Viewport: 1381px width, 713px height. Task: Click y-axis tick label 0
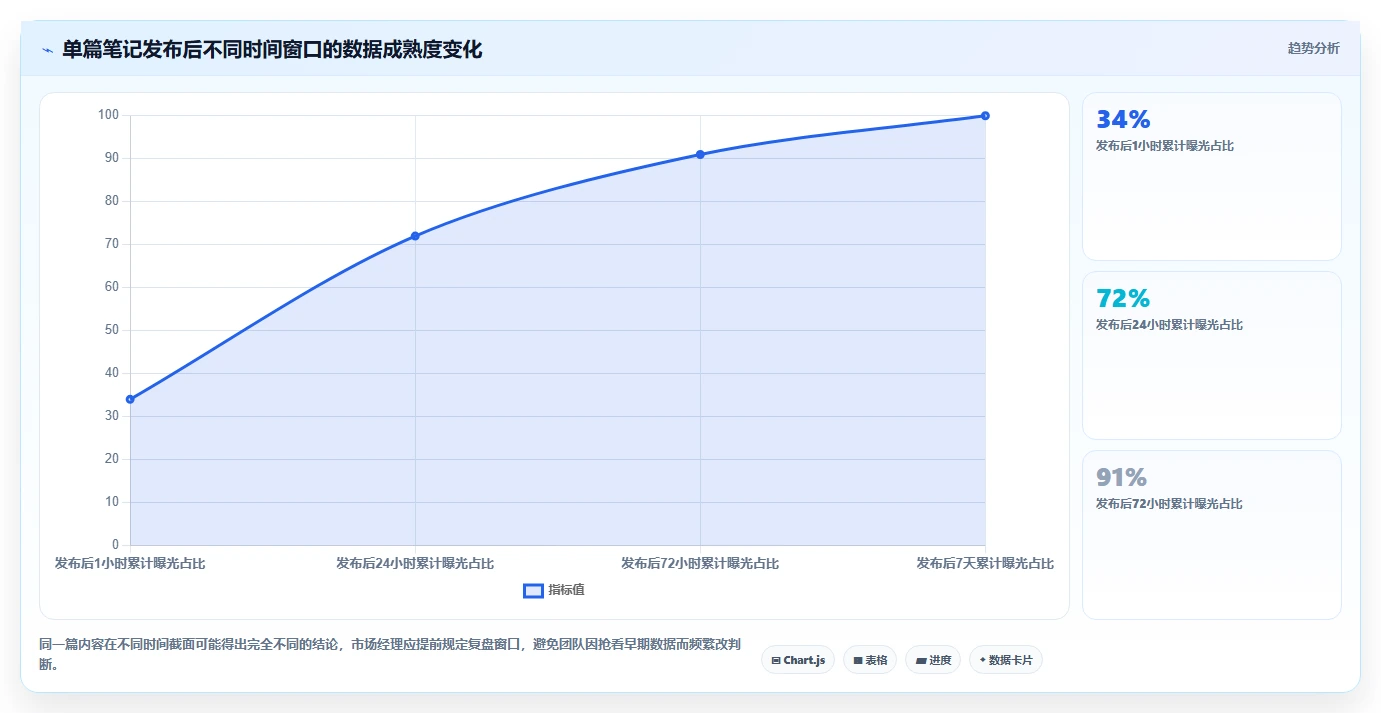(x=115, y=545)
